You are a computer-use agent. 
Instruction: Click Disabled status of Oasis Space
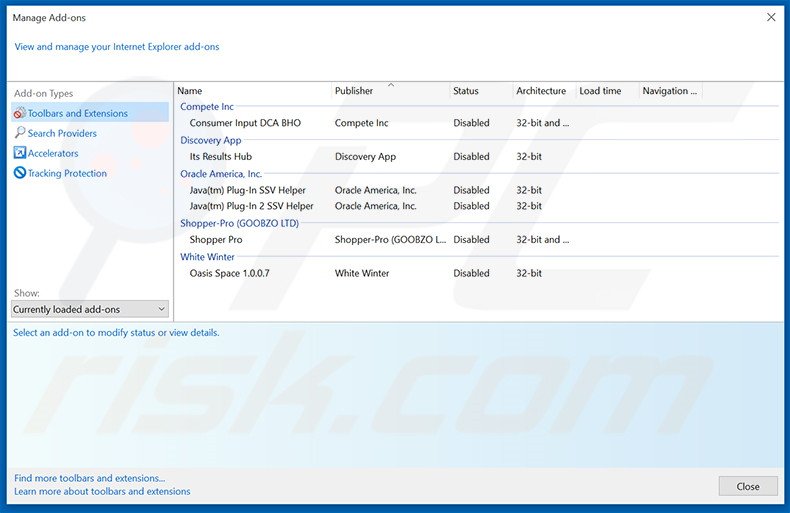click(471, 273)
